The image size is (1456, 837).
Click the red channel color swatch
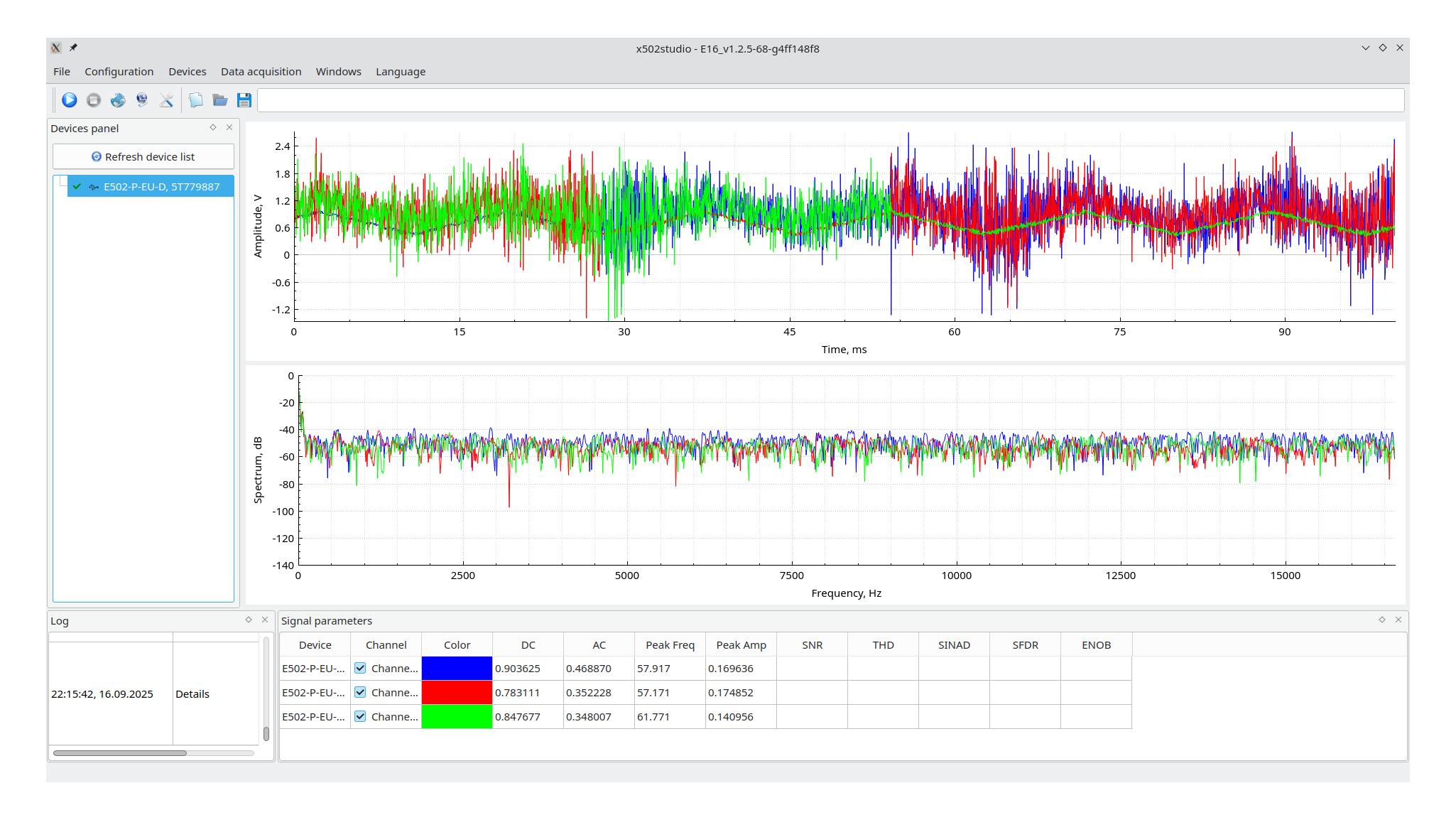tap(457, 692)
